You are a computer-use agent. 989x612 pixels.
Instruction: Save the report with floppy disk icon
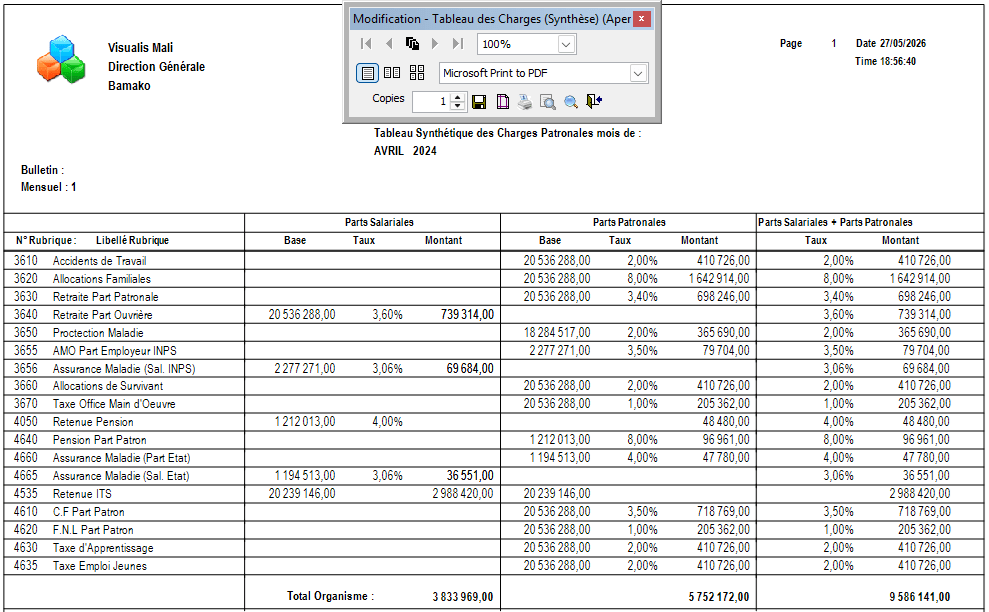[x=479, y=102]
